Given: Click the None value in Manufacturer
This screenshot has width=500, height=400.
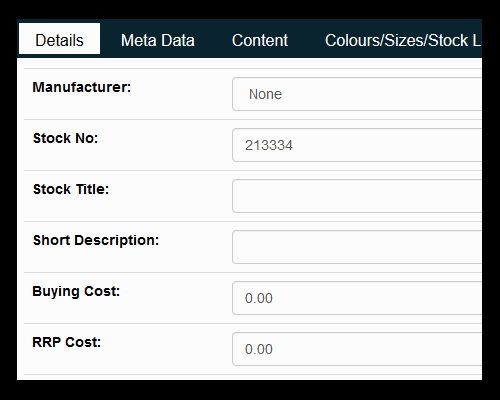Looking at the screenshot, I should (265, 94).
